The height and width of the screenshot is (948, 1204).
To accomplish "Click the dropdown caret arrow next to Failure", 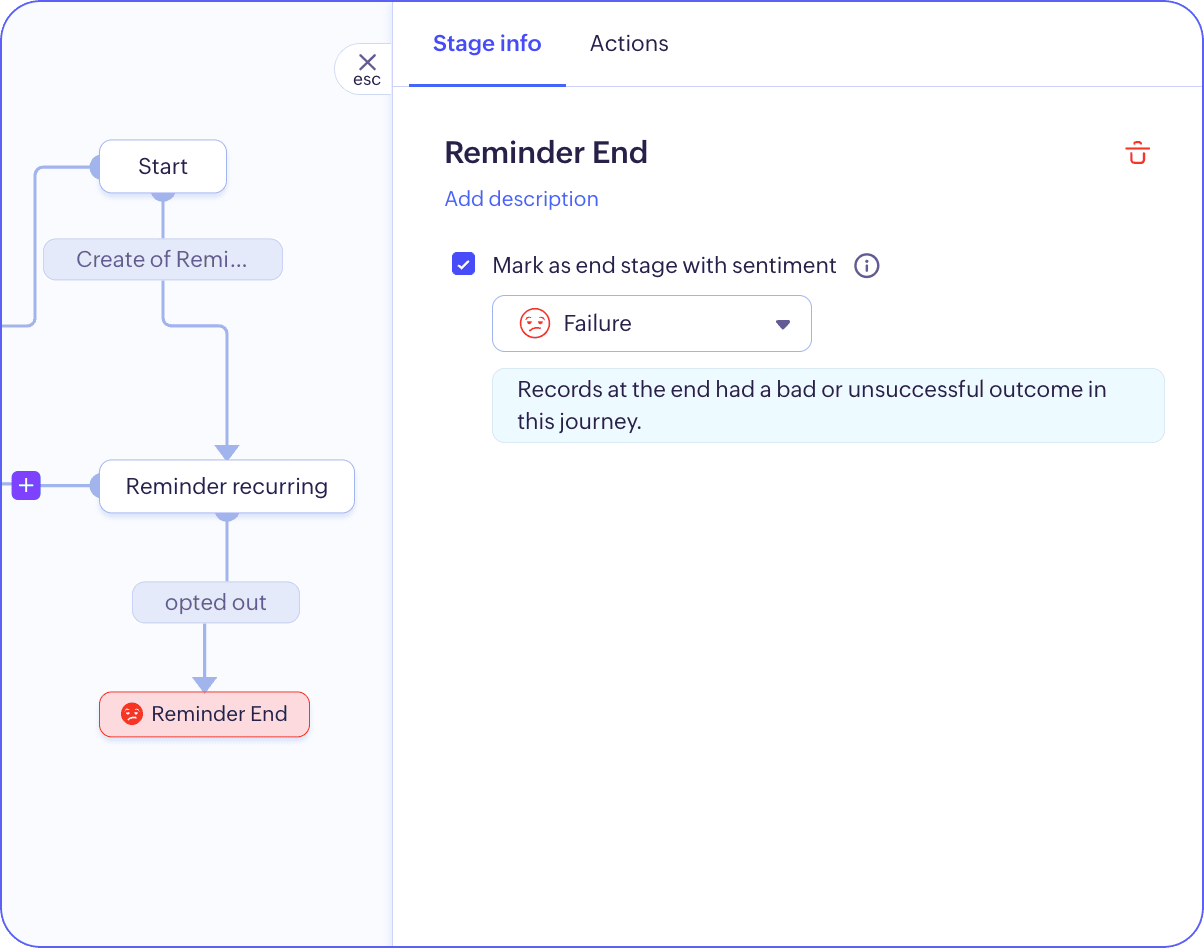I will point(783,324).
